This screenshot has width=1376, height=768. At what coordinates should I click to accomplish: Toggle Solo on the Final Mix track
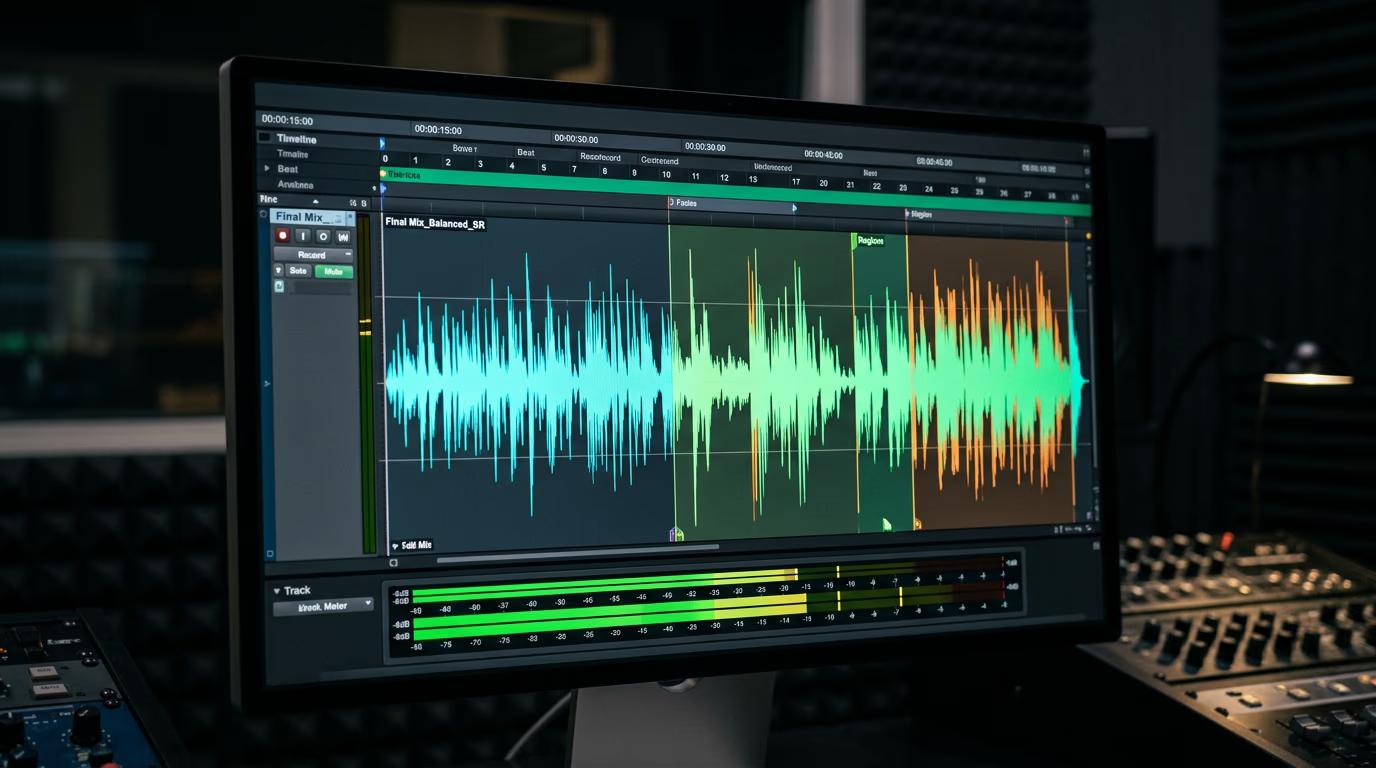pyautogui.click(x=298, y=271)
